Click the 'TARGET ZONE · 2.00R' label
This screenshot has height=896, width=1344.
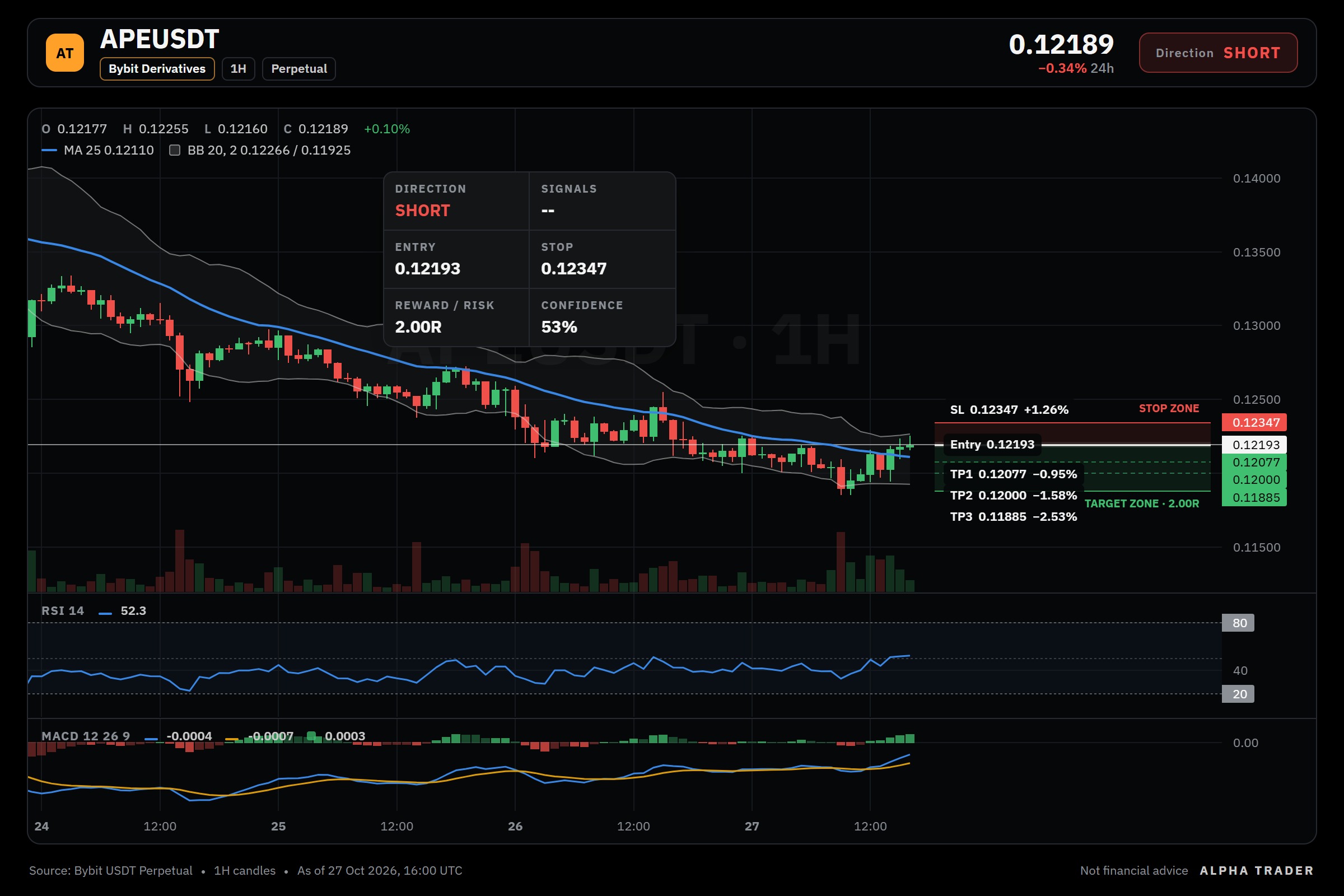(1142, 503)
